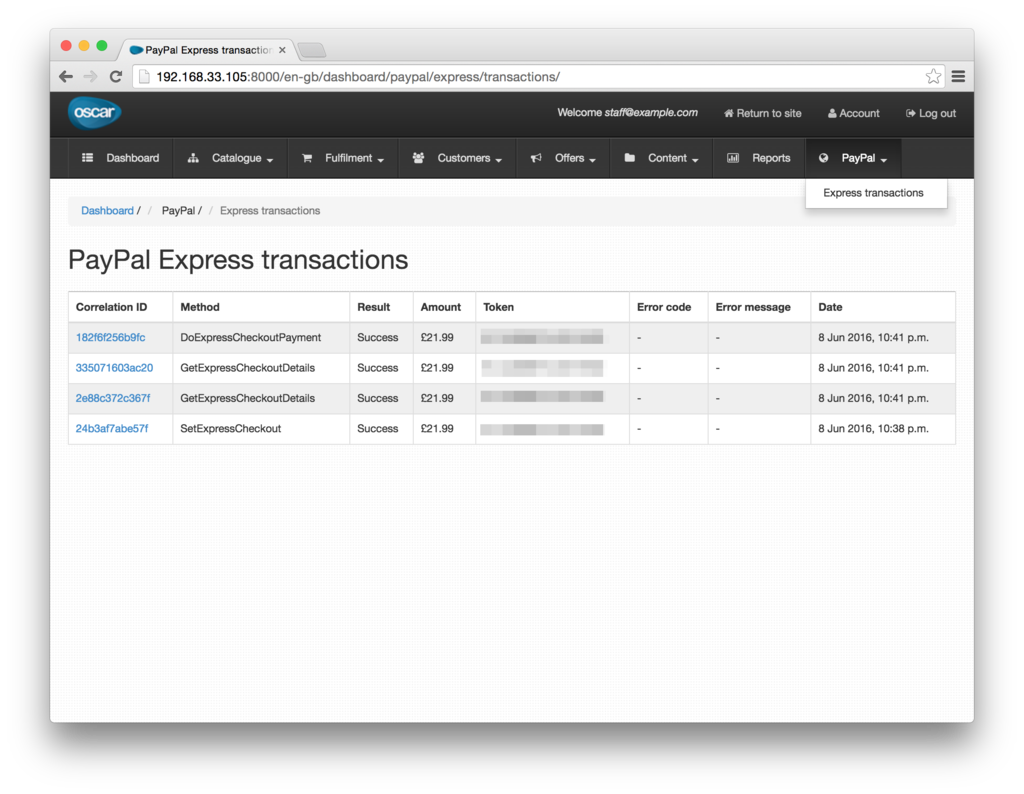
Task: Click the sign-out icon beside Log out
Action: tap(910, 114)
